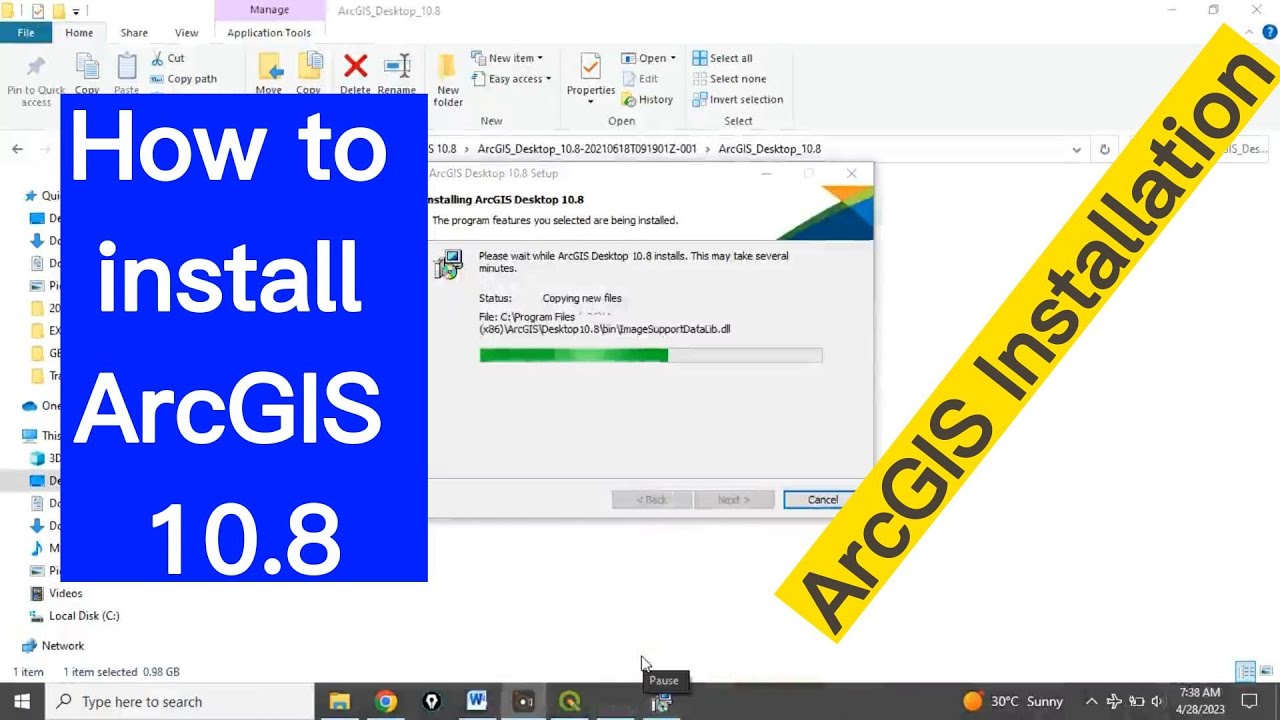
Task: Click the red Delete X icon
Action: pos(355,67)
